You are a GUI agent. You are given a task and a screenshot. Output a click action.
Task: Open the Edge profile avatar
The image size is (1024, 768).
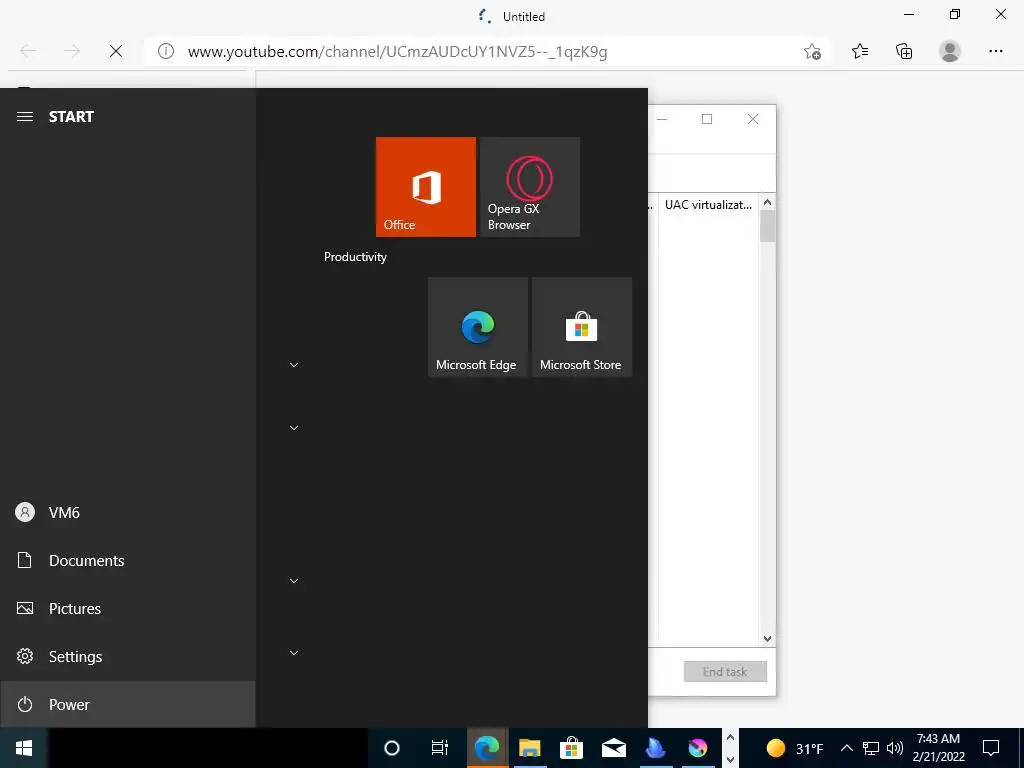[x=950, y=51]
